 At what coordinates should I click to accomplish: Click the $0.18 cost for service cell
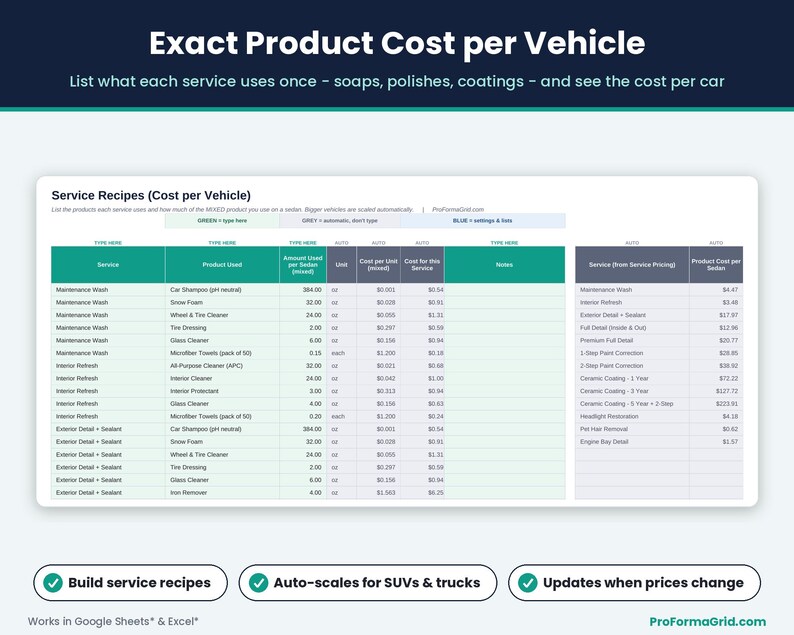coord(422,353)
